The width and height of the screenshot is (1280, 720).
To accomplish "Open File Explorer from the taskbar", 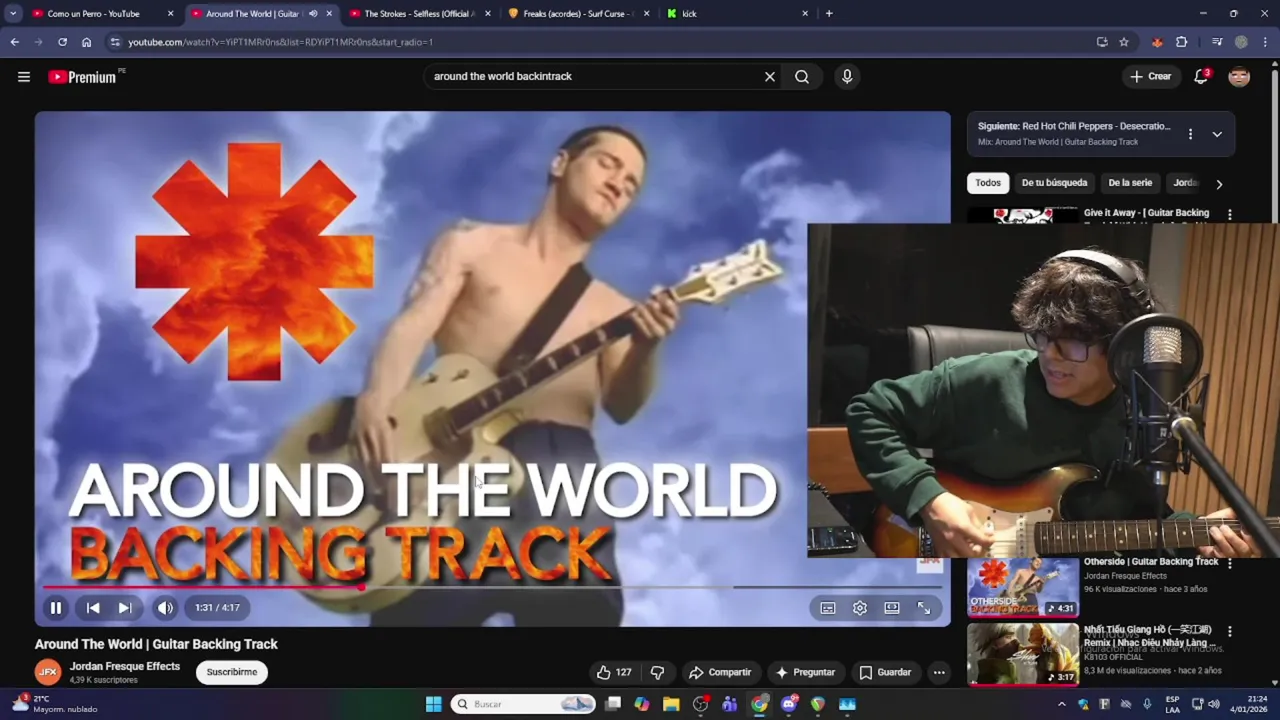I will pyautogui.click(x=671, y=704).
